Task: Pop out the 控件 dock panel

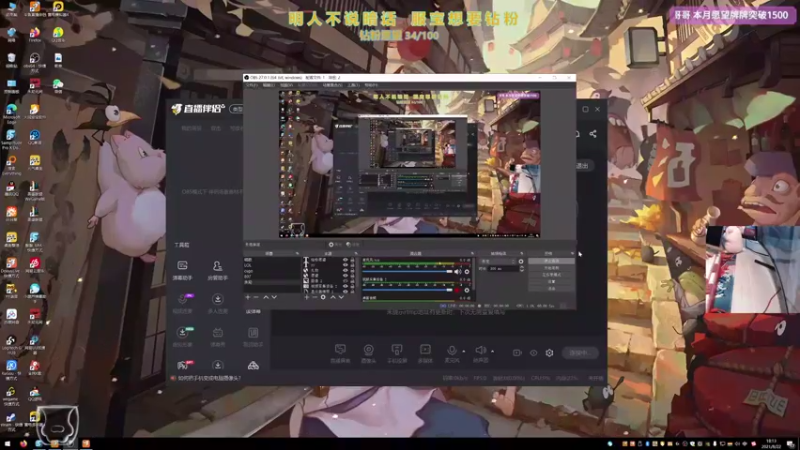Action: pos(572,254)
